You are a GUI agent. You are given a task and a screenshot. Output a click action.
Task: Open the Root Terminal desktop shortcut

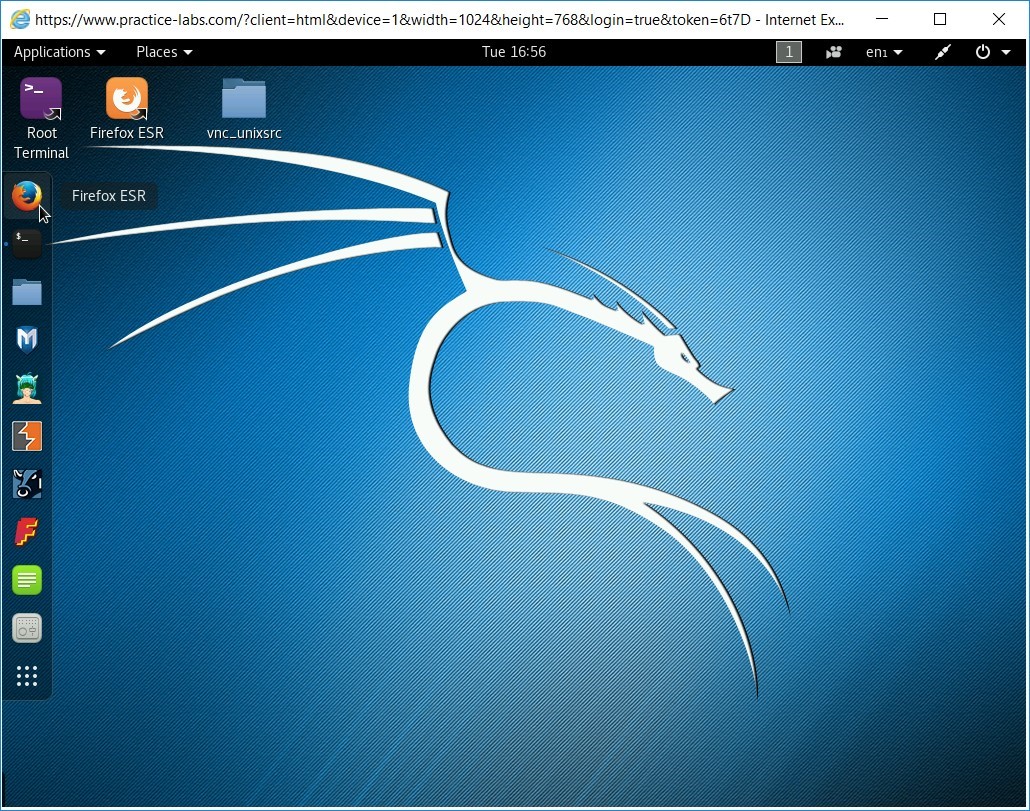click(41, 119)
